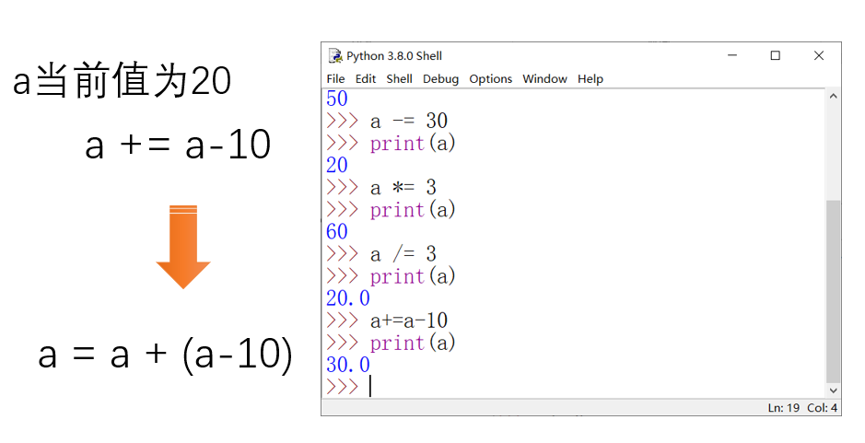This screenshot has height=443, width=865.
Task: Maximize the Python Shell window
Action: pos(775,56)
